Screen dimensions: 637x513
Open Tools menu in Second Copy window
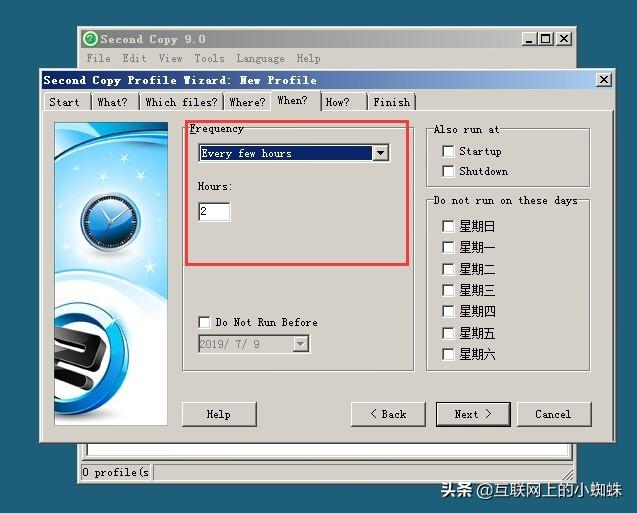[x=209, y=58]
